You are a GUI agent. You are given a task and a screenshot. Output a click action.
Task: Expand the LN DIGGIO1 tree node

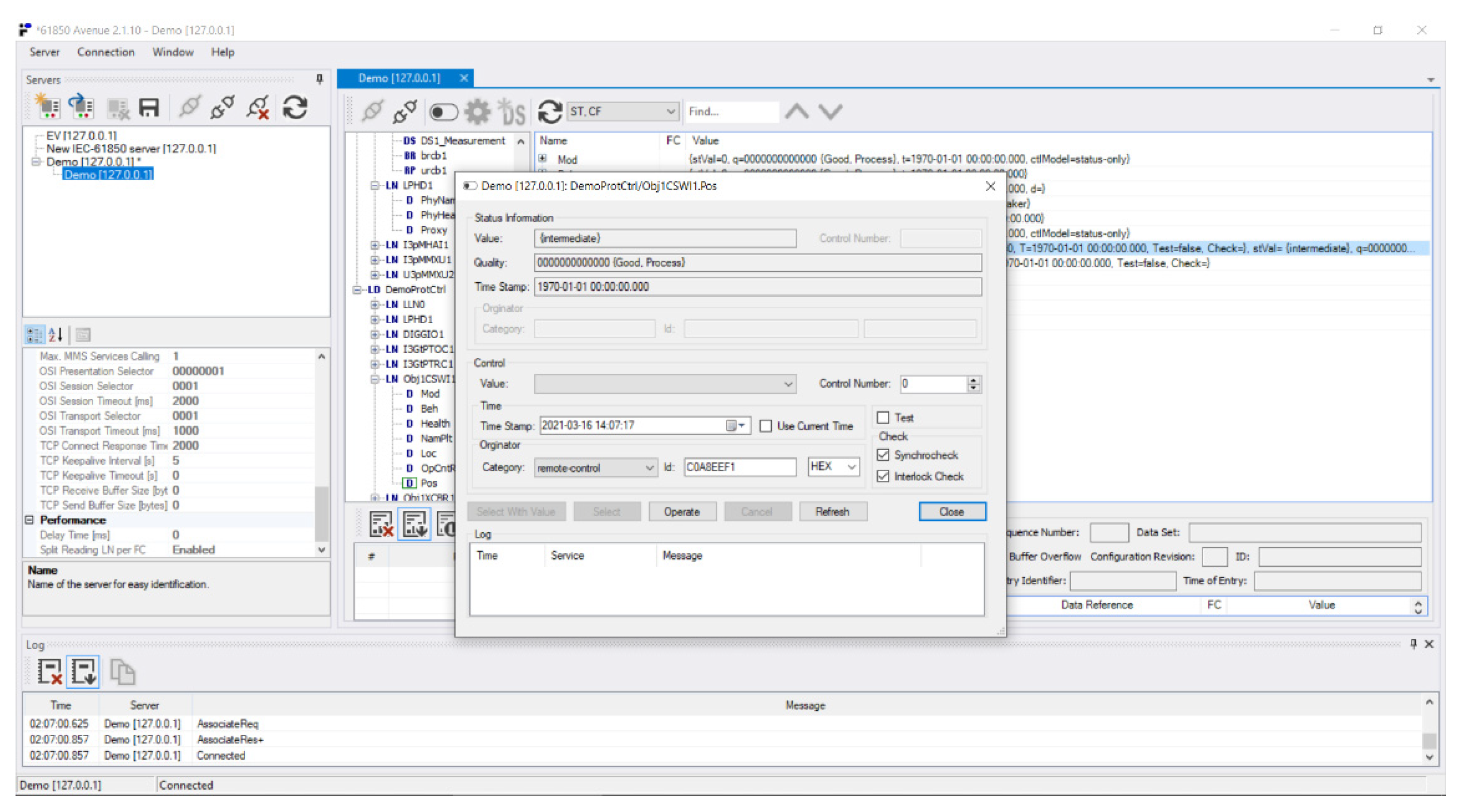pos(374,334)
